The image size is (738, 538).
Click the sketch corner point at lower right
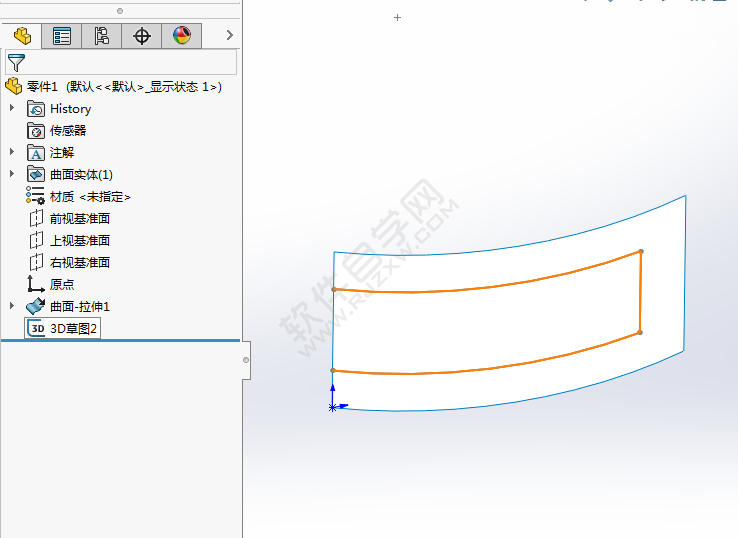tap(640, 332)
